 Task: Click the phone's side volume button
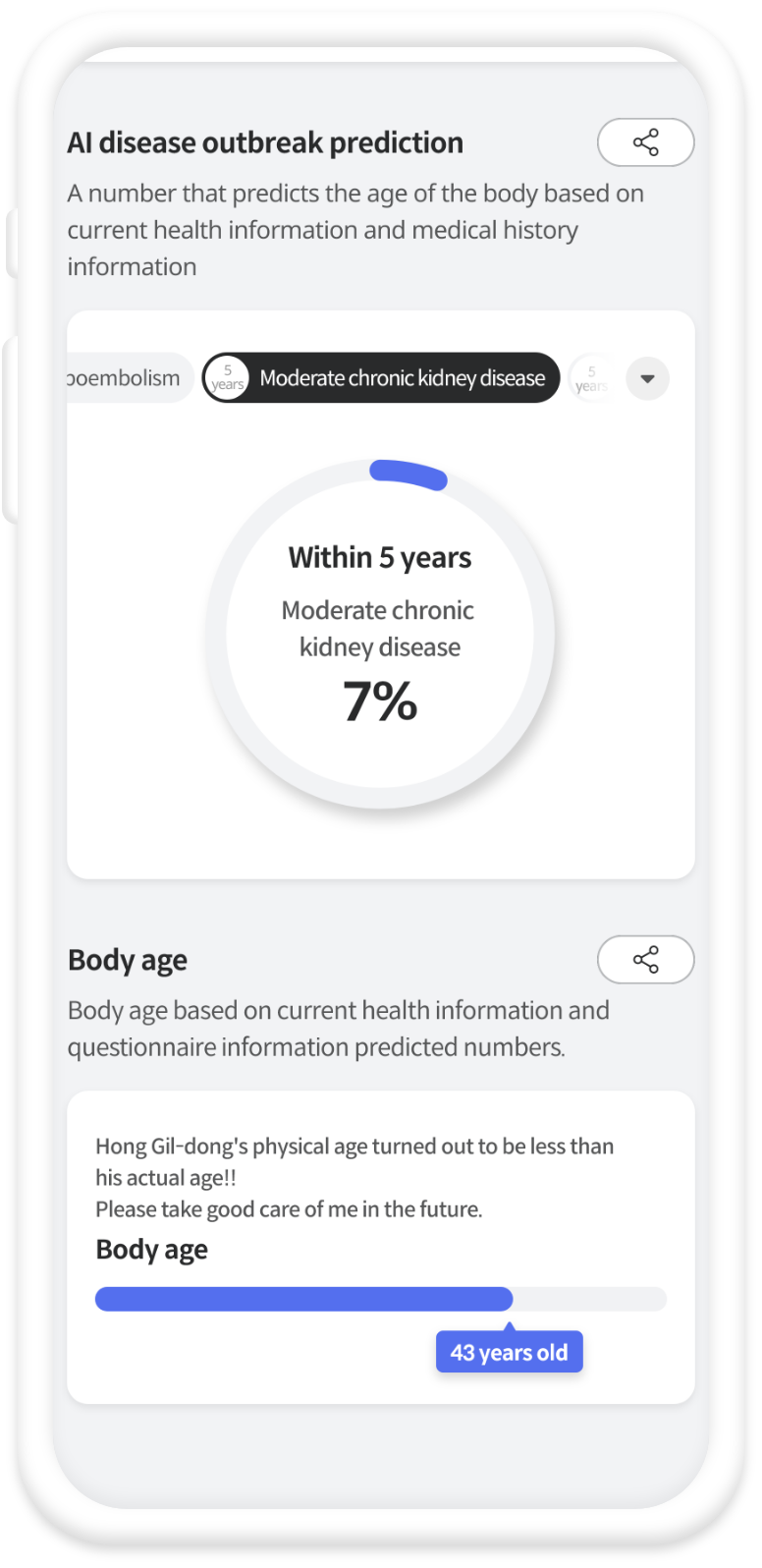[x=10, y=428]
